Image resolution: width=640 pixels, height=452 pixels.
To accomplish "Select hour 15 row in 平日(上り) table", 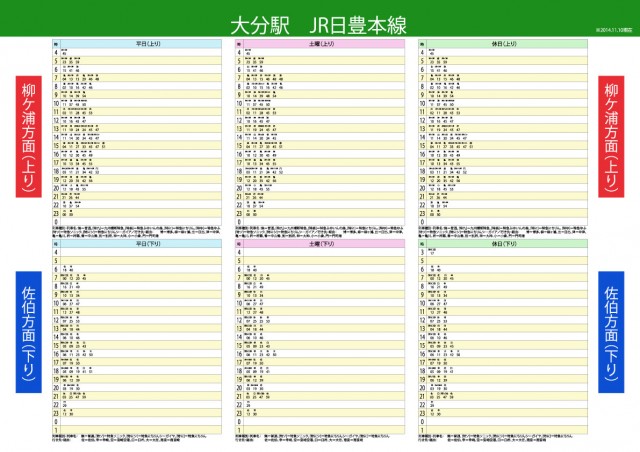I will point(137,145).
